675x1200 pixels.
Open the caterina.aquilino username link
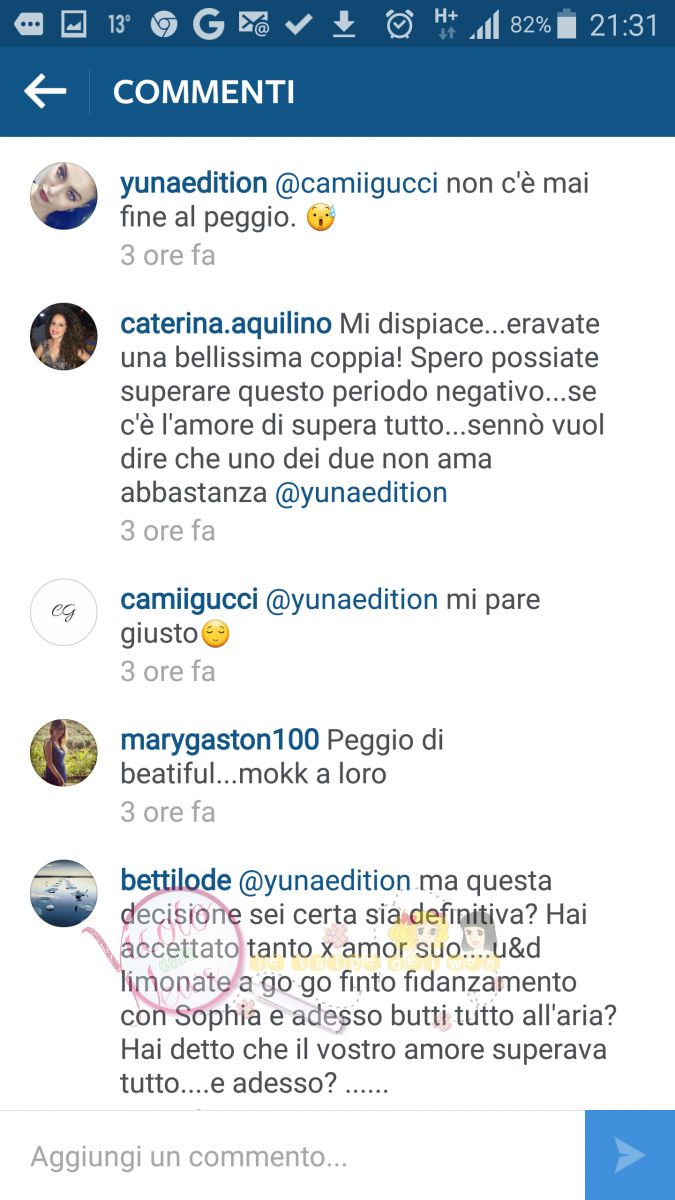pyautogui.click(x=226, y=325)
